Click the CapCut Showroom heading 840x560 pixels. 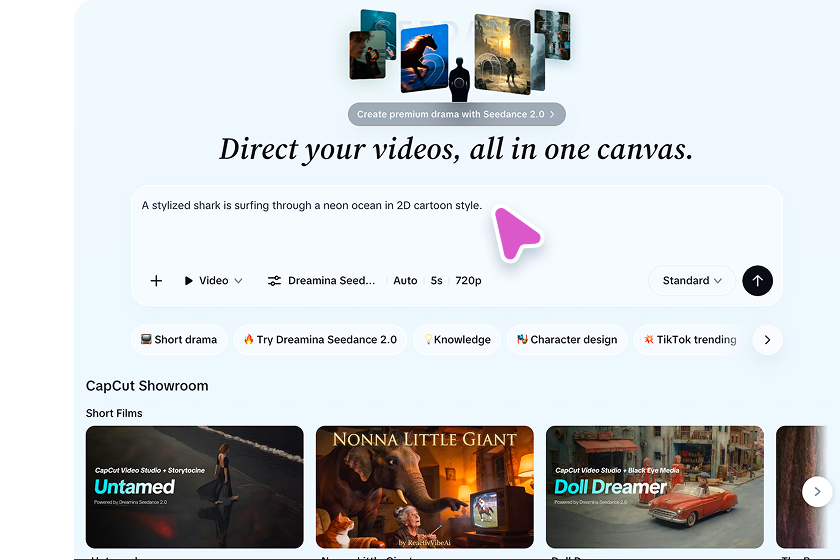[147, 386]
